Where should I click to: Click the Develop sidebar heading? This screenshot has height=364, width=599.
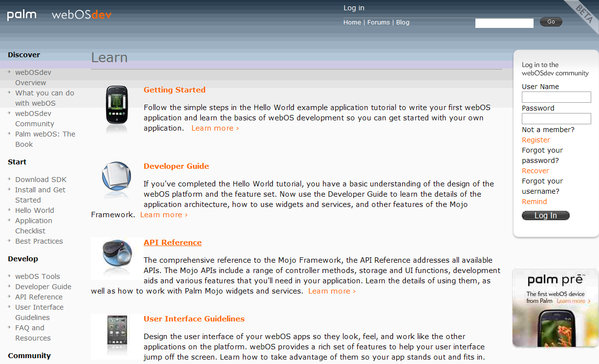pos(23,259)
